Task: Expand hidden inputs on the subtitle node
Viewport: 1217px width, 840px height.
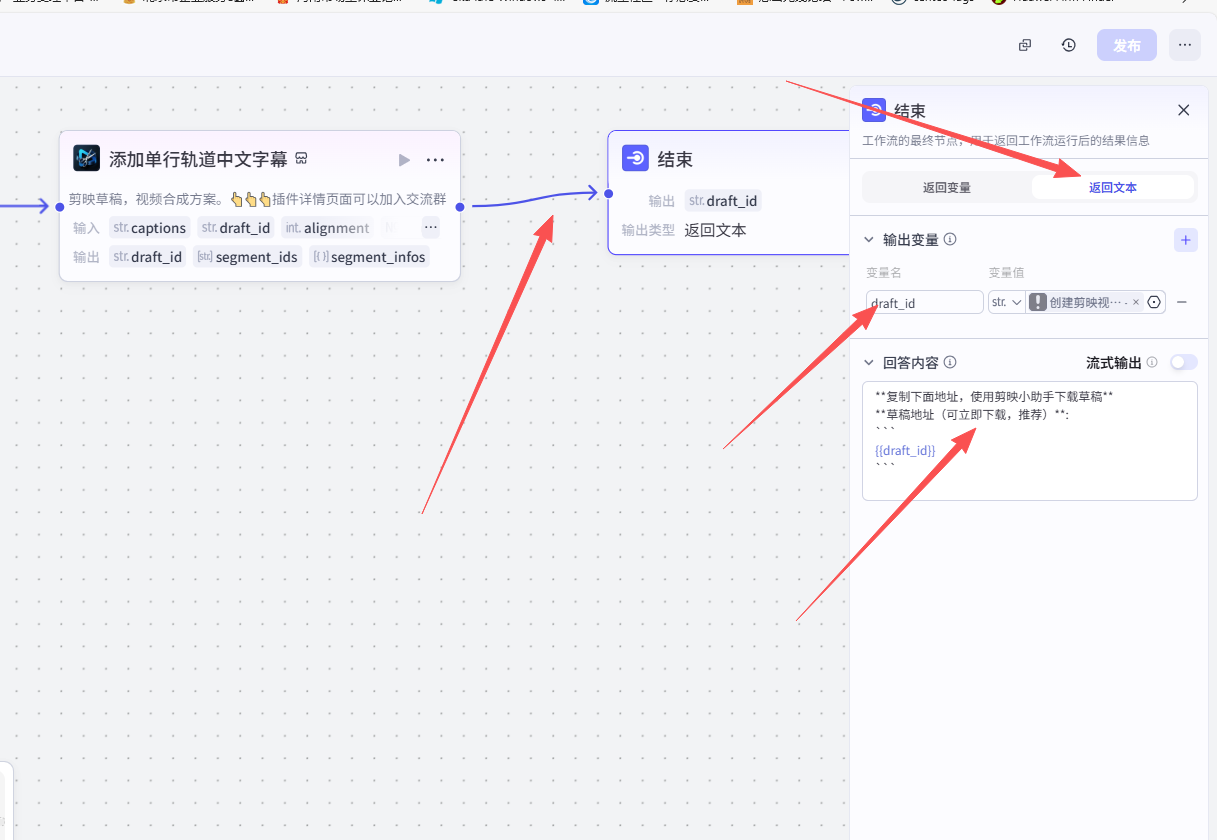Action: (431, 227)
